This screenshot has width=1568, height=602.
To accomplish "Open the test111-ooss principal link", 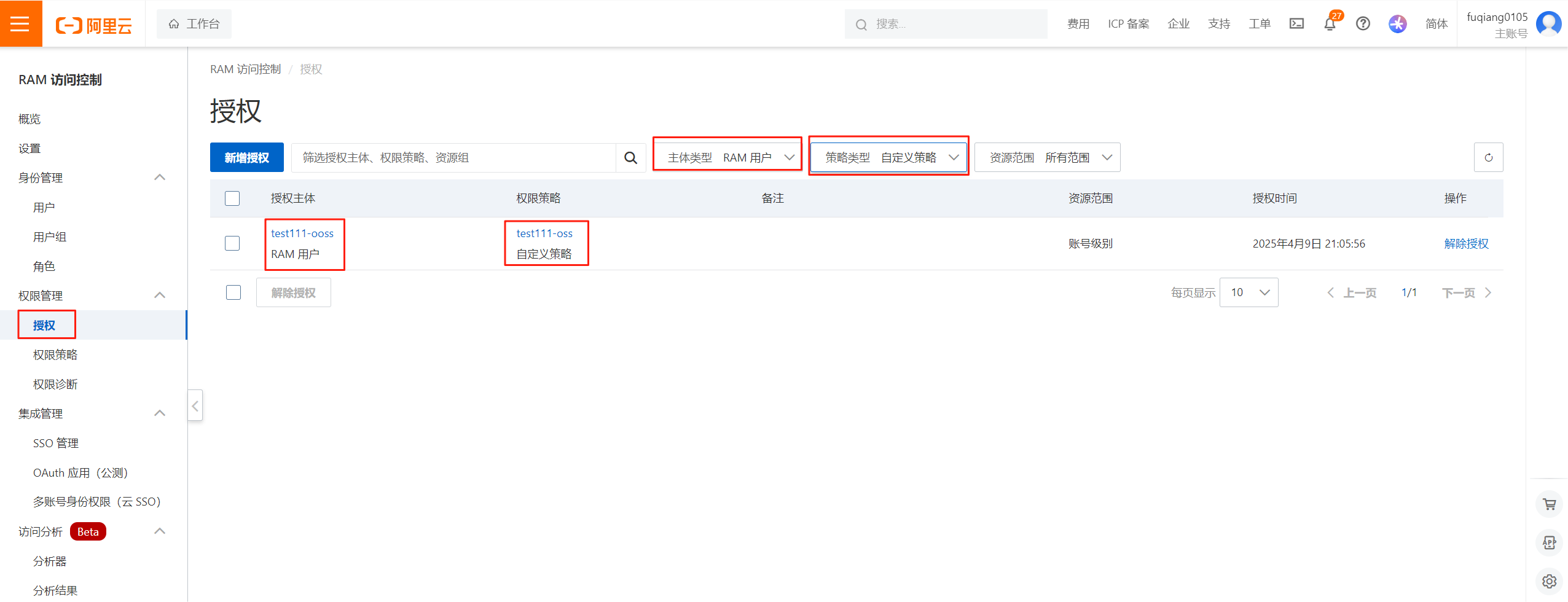I will [x=302, y=233].
